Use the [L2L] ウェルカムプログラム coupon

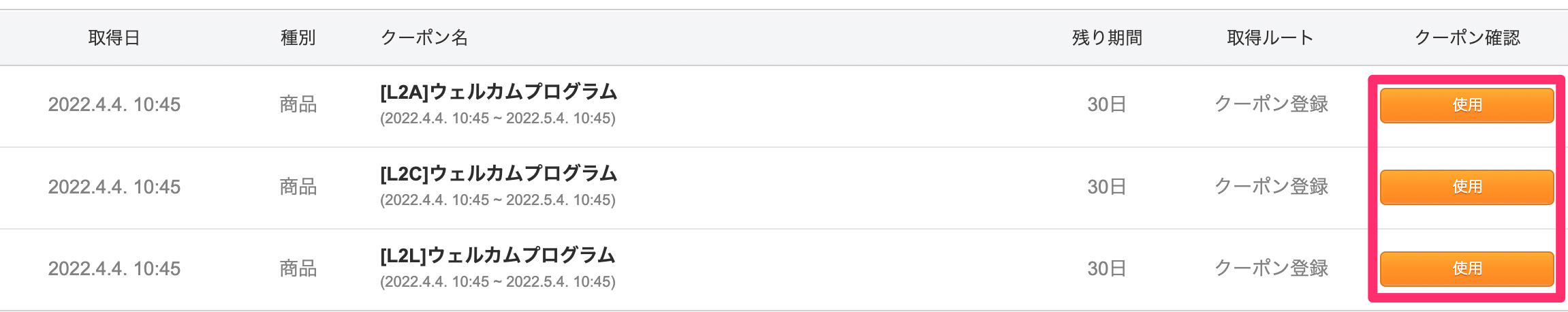tap(1467, 268)
